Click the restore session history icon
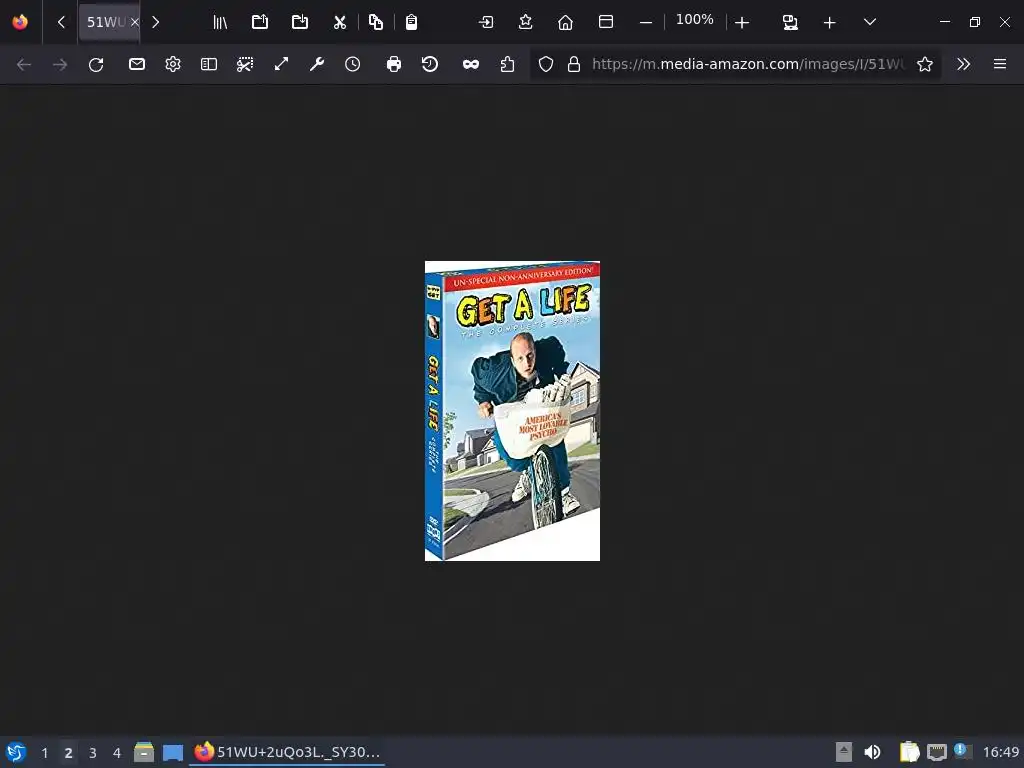Screen dimensions: 1024x768 [x=430, y=64]
